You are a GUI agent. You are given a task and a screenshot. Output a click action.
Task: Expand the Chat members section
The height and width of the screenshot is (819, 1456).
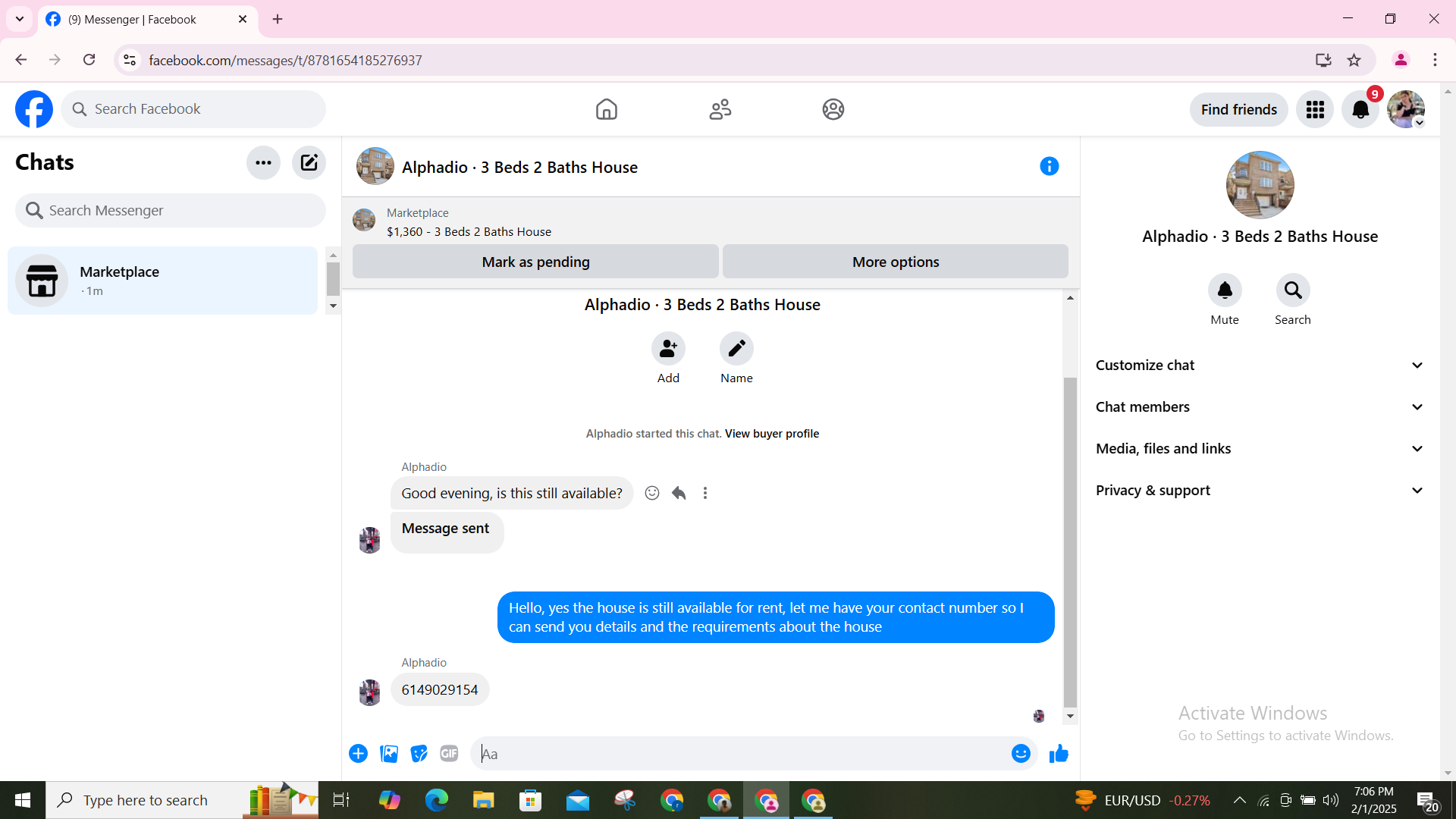click(x=1259, y=407)
